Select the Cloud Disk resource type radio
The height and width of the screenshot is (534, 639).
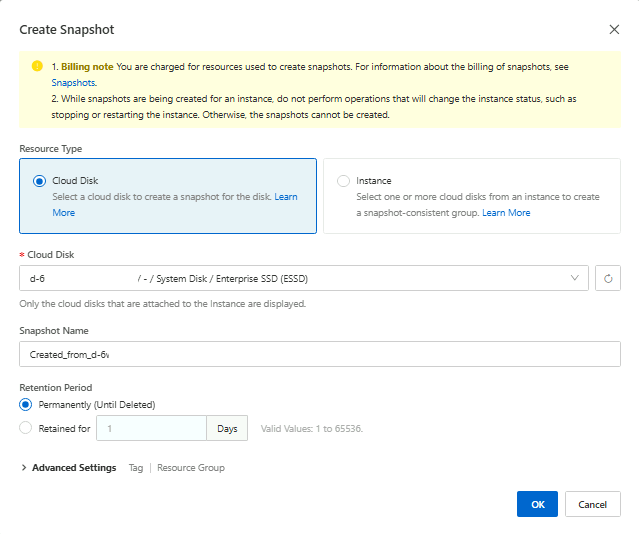click(x=39, y=181)
